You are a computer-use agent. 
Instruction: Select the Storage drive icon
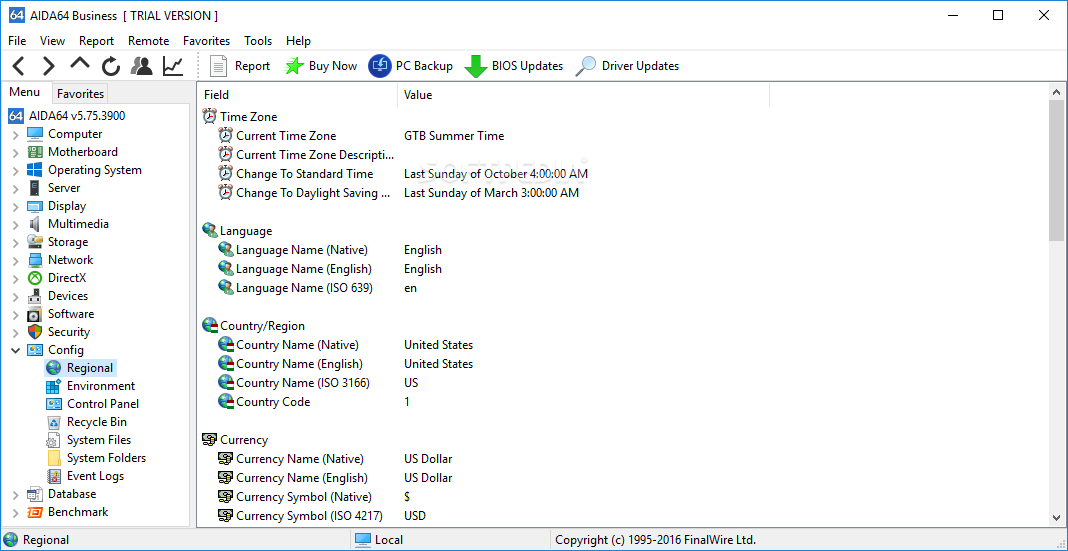coord(35,242)
